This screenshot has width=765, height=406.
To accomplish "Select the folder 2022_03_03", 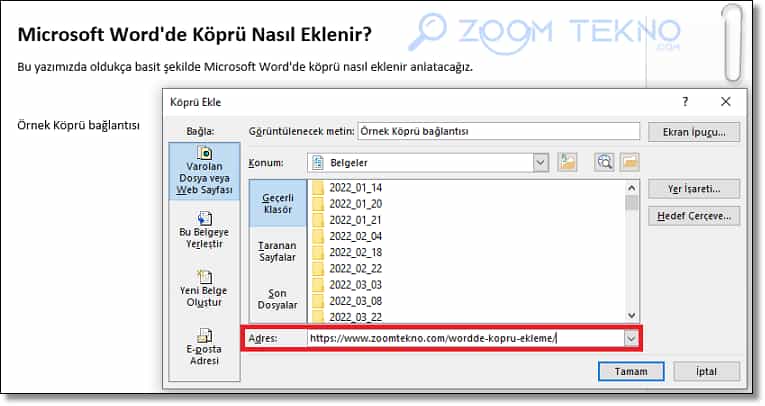I will click(347, 284).
